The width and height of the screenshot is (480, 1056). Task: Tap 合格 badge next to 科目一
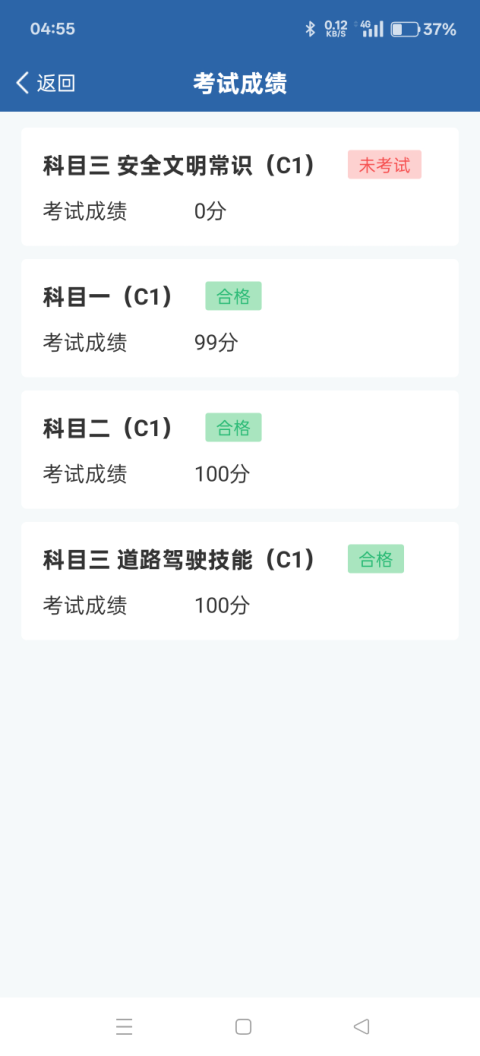click(234, 296)
